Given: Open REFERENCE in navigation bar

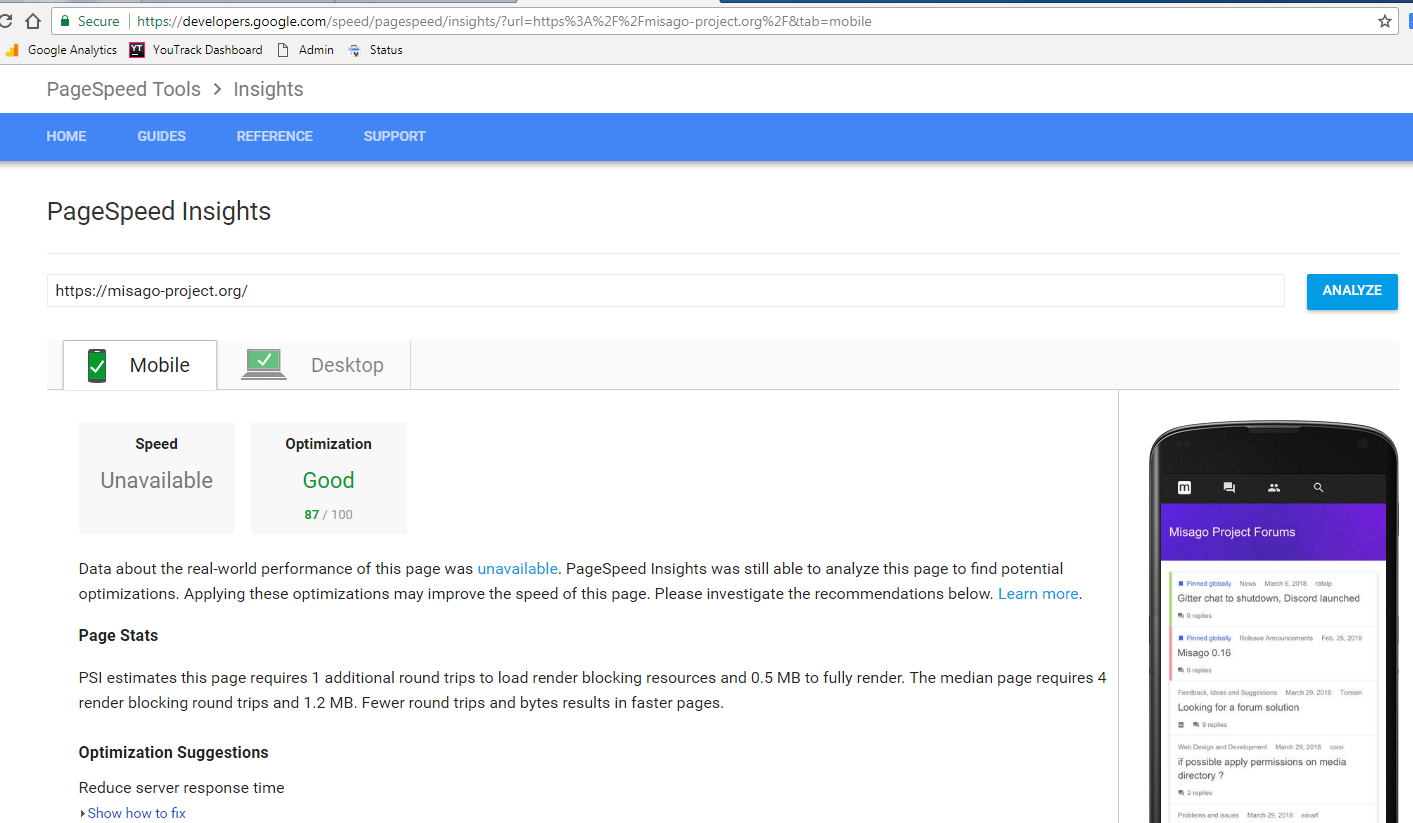Looking at the screenshot, I should pyautogui.click(x=274, y=136).
